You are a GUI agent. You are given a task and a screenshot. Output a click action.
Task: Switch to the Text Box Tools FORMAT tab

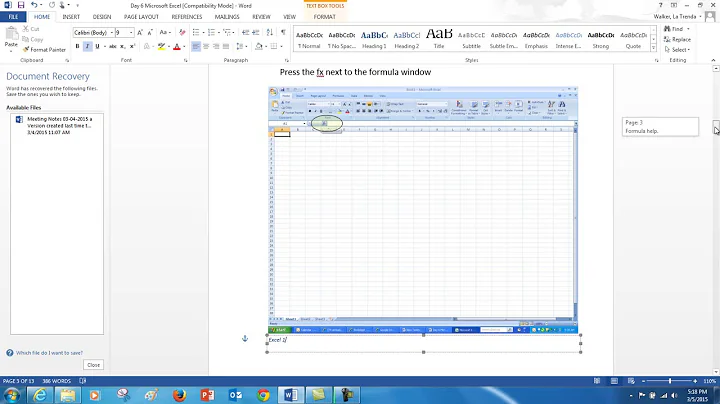pyautogui.click(x=325, y=17)
